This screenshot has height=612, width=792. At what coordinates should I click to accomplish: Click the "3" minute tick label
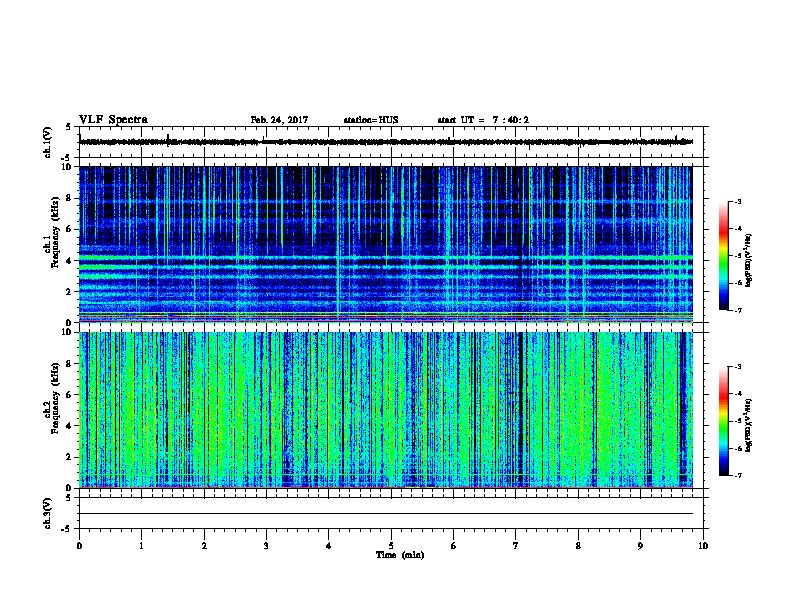pyautogui.click(x=266, y=546)
